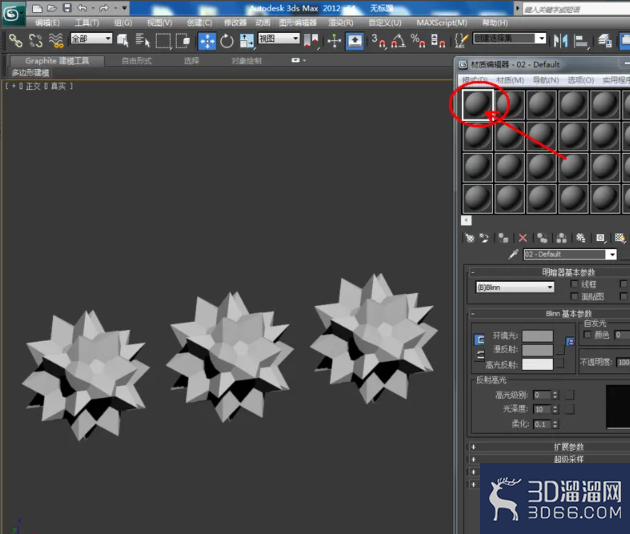This screenshot has width=630, height=534.
Task: Click Get Material icon in Material Editor
Action: pyautogui.click(x=469, y=238)
